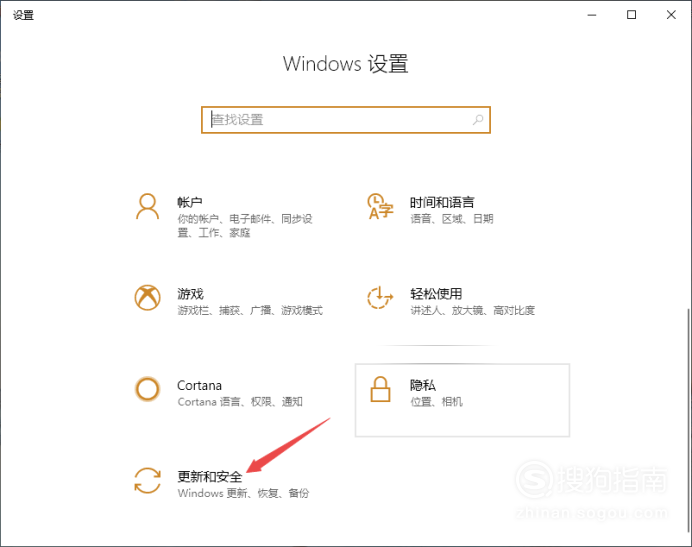This screenshot has width=692, height=547.
Task: Maximize the 设置 window
Action: tap(632, 15)
